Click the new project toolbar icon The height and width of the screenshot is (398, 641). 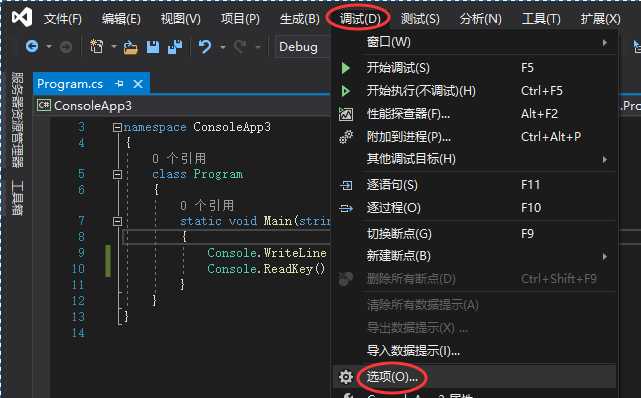click(97, 47)
